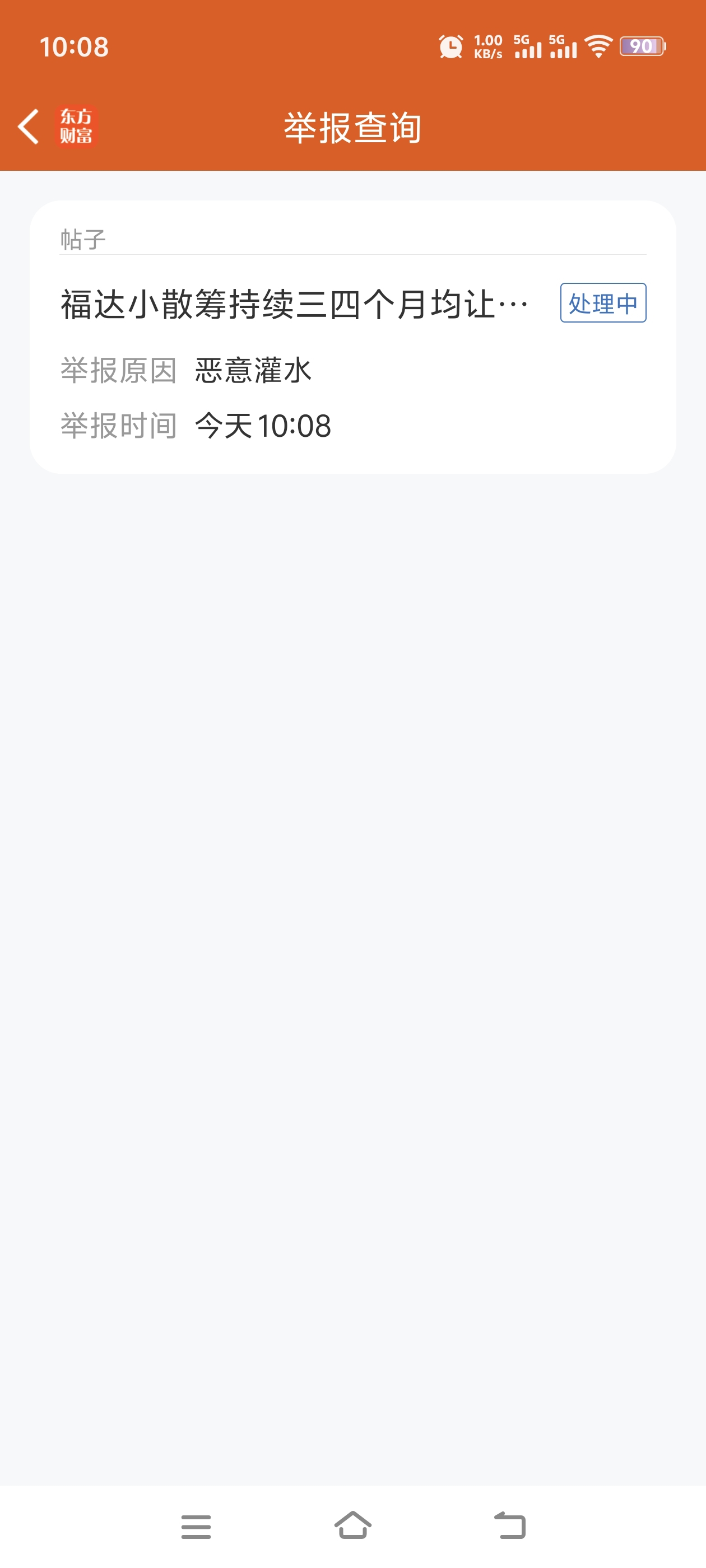Tap the 帖子 section label
The width and height of the screenshot is (706, 1568).
coord(83,239)
